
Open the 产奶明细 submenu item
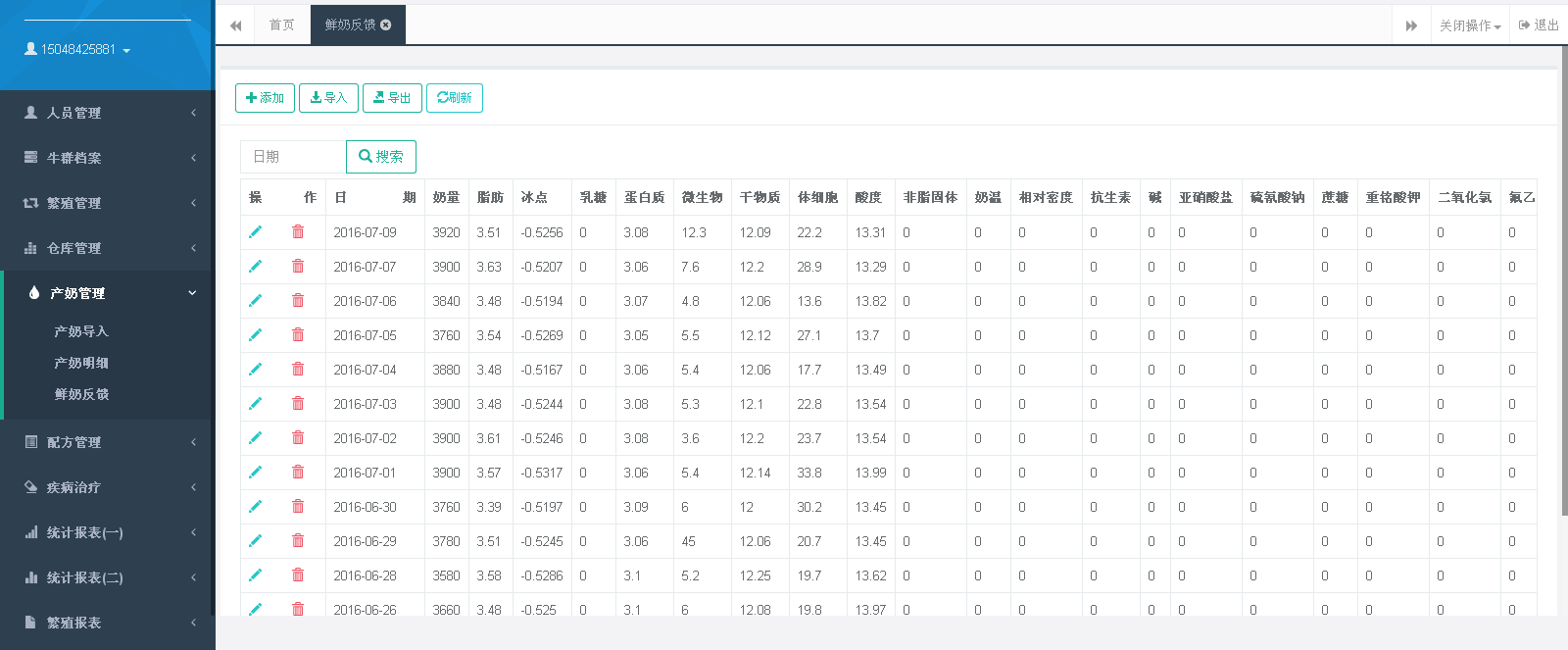point(81,363)
